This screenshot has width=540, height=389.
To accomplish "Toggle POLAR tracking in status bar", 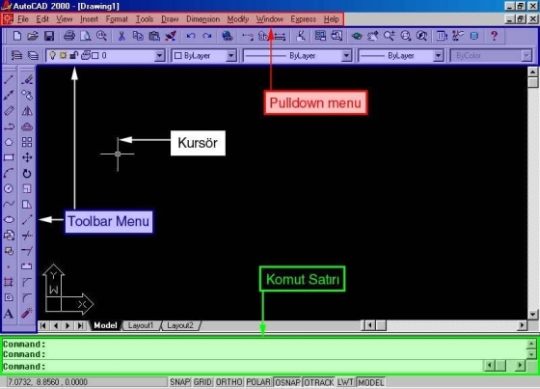I will pos(258,382).
